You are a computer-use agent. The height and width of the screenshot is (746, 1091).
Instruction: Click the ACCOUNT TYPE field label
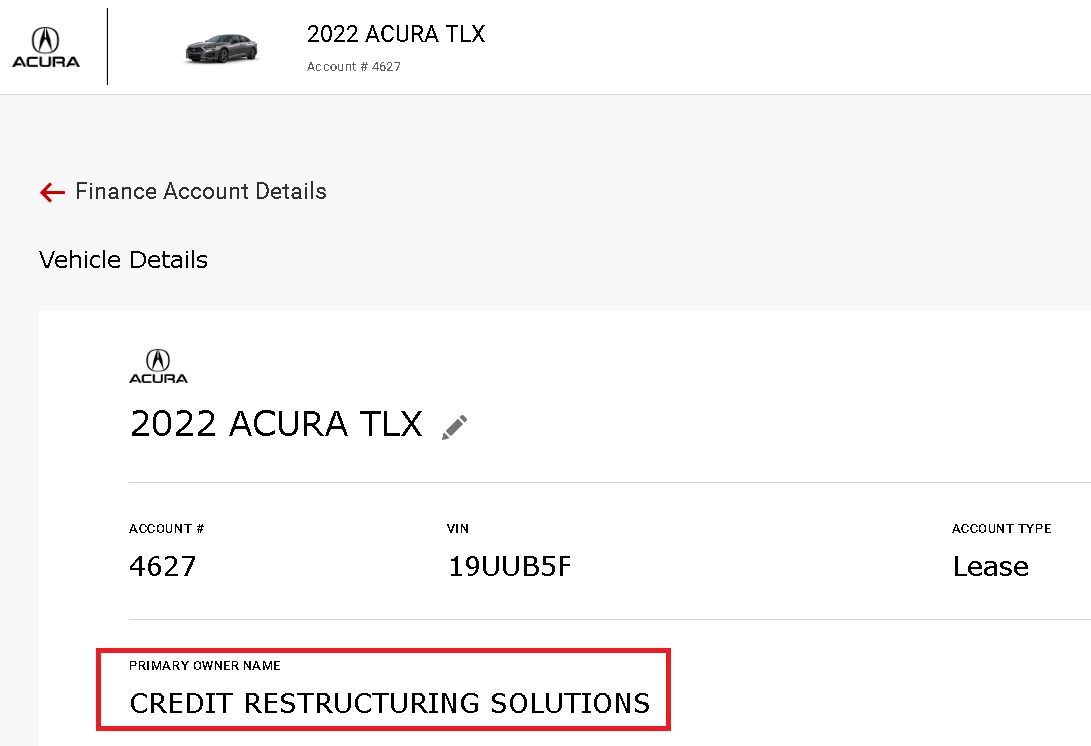click(x=1001, y=529)
